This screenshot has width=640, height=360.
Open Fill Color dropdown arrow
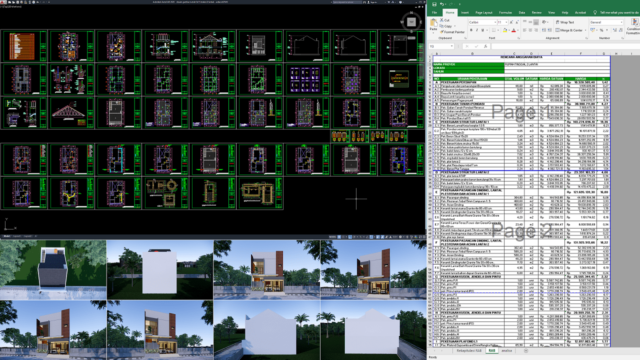coord(509,30)
